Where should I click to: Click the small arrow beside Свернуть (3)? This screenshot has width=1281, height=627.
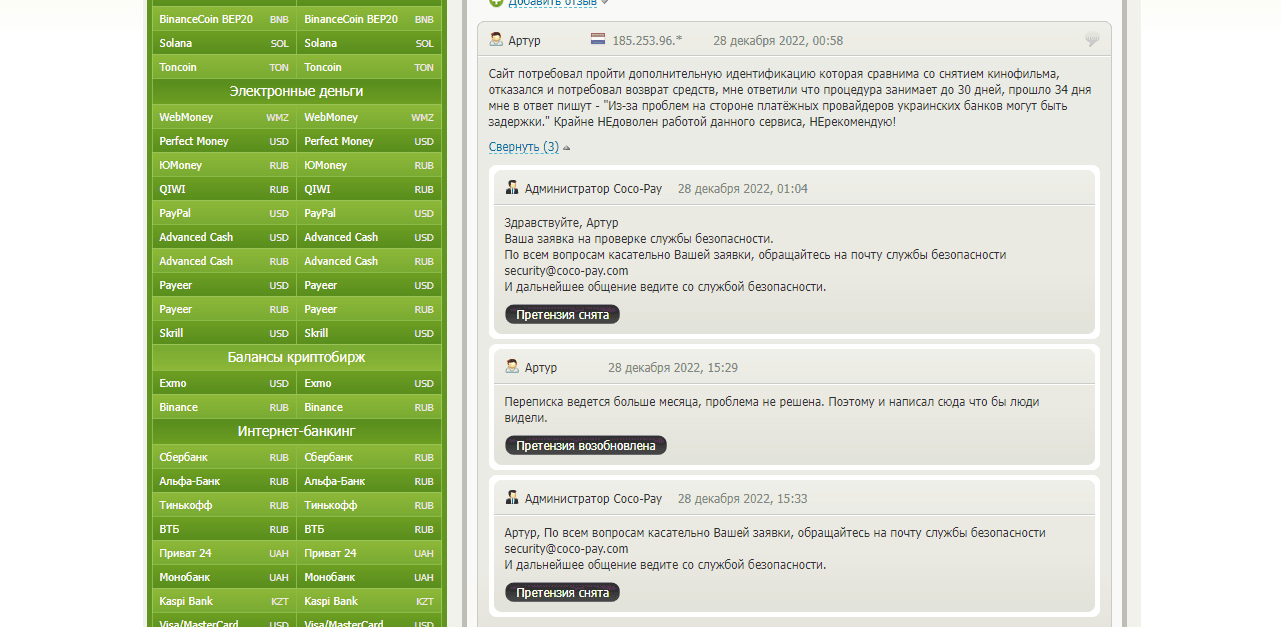[567, 148]
